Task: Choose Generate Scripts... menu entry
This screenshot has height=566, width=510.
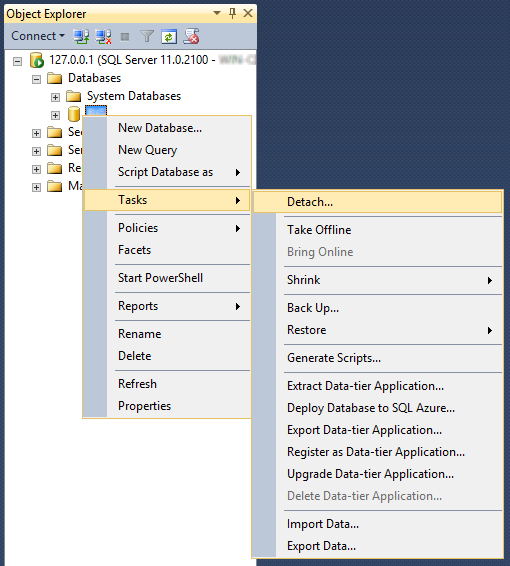Action: [x=378, y=358]
